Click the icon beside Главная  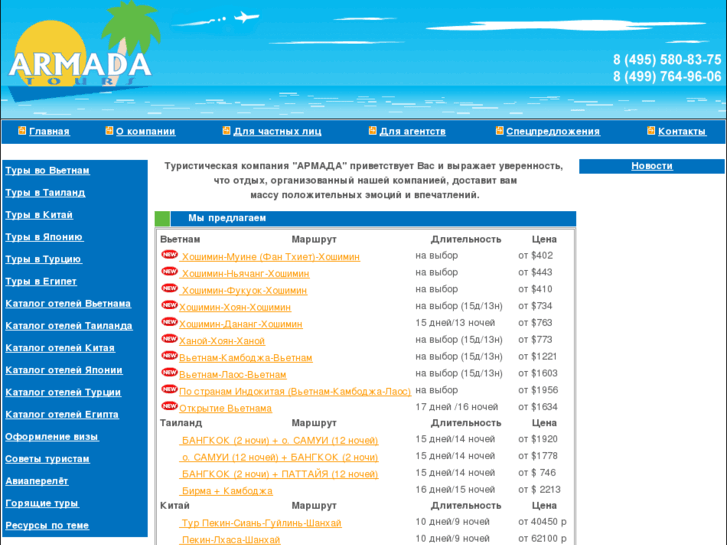pyautogui.click(x=22, y=131)
